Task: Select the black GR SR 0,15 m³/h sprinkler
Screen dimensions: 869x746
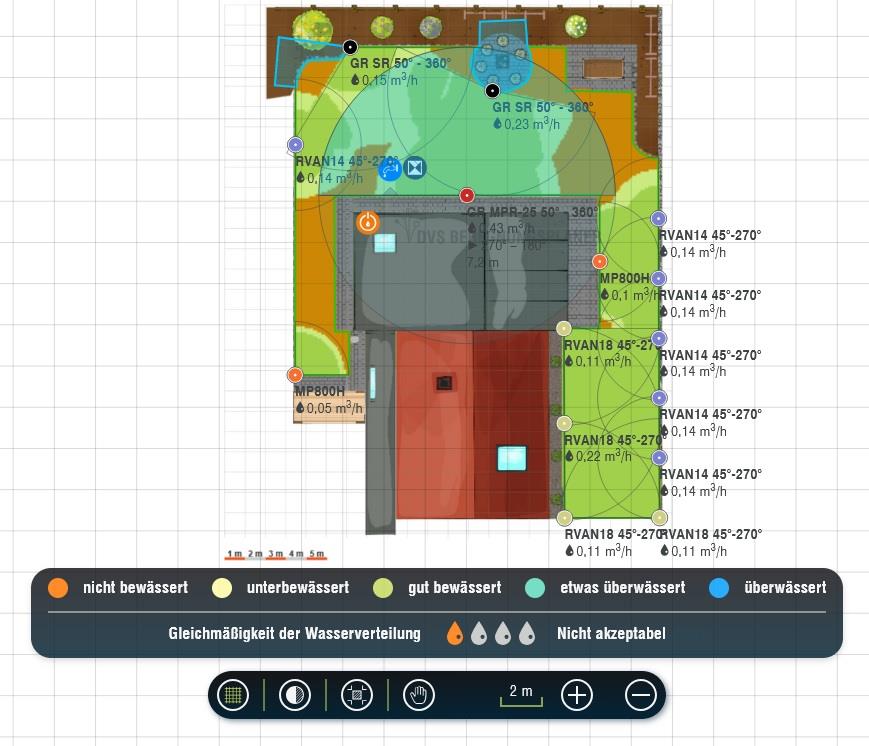Action: [x=350, y=47]
